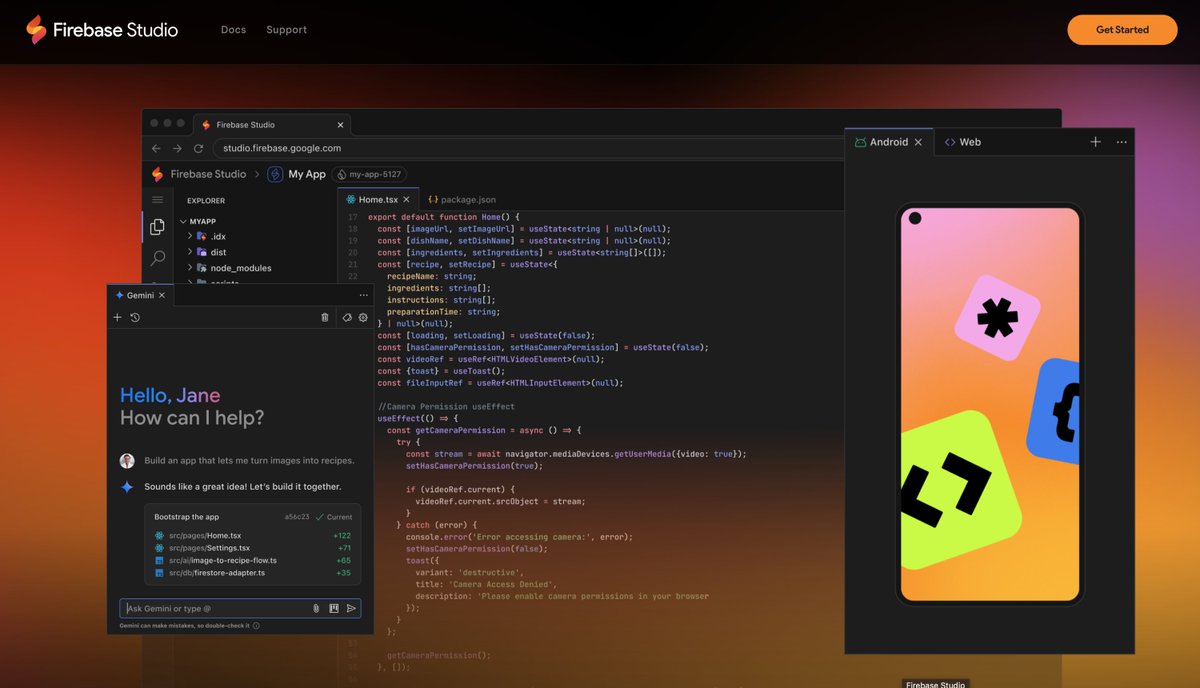The image size is (1200, 688).
Task: Delete the Gemini chat with trash icon
Action: point(325,317)
